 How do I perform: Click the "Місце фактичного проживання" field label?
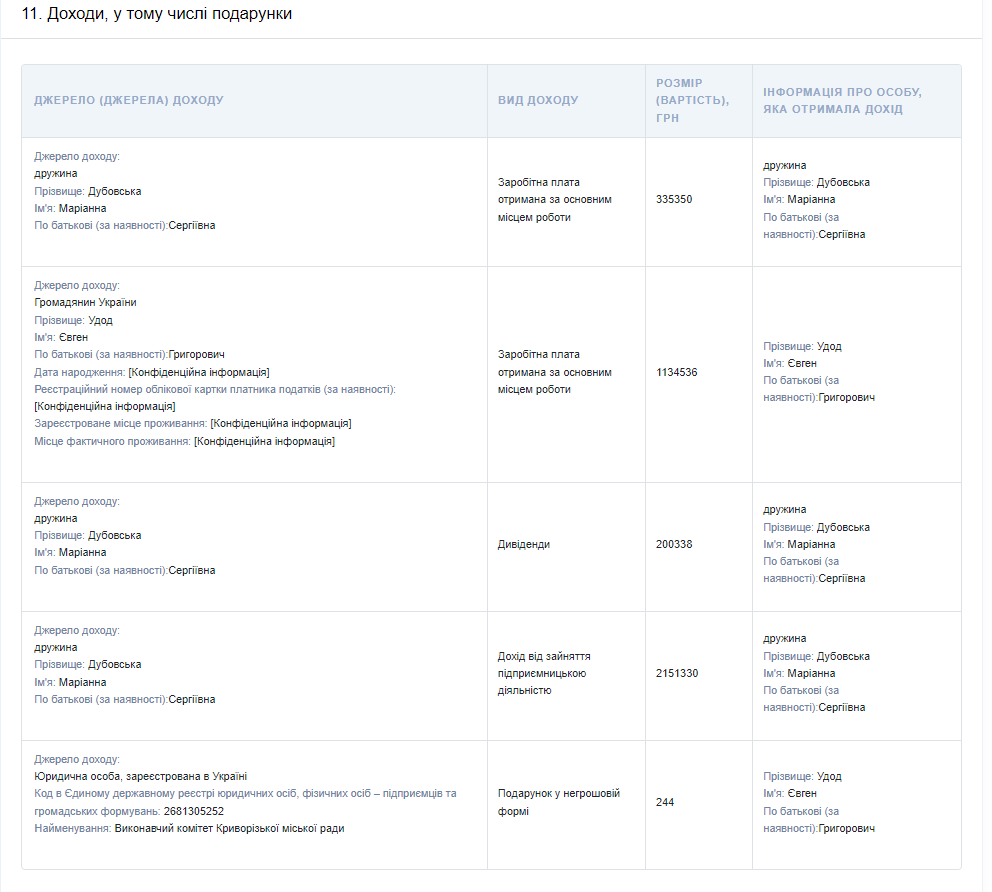click(112, 441)
